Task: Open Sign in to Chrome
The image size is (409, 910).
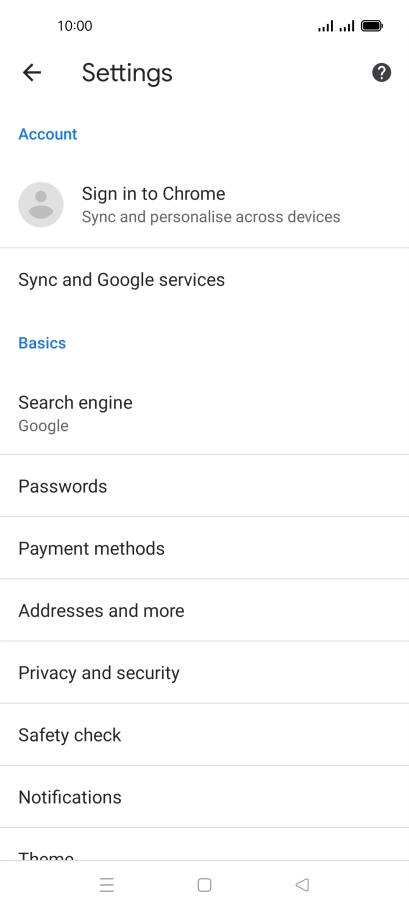Action: 204,204
